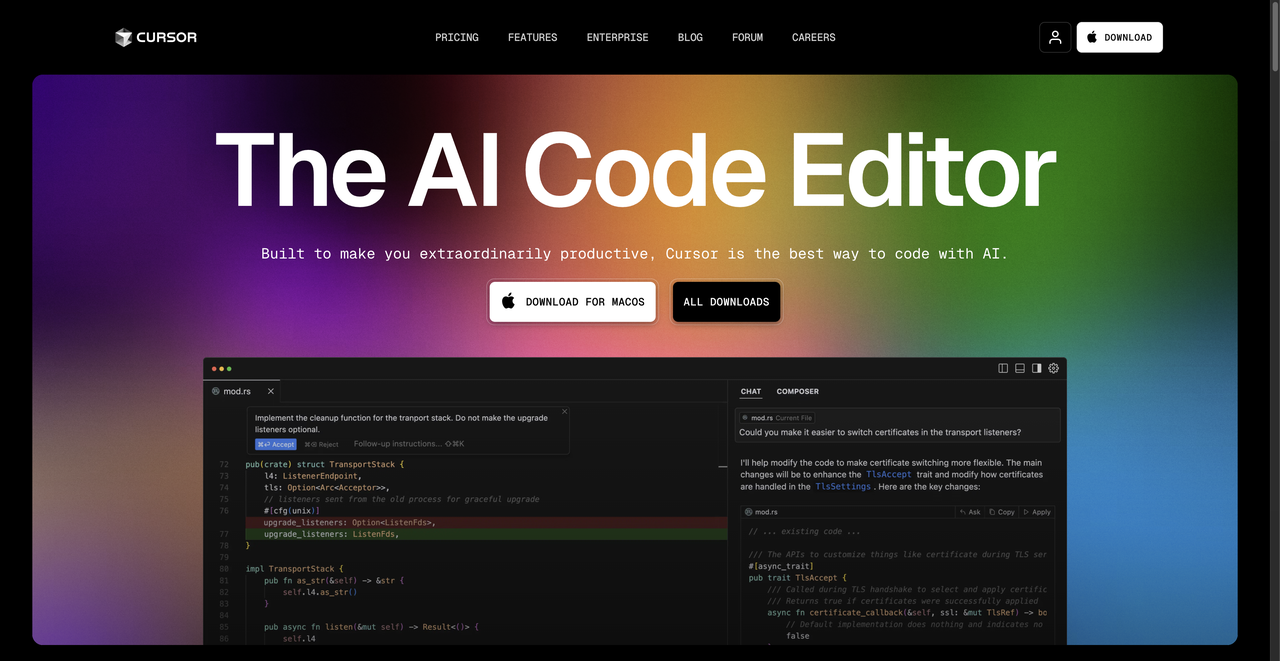The height and width of the screenshot is (661, 1280).
Task: Dismiss the inline prompt popup with its X
Action: [564, 411]
